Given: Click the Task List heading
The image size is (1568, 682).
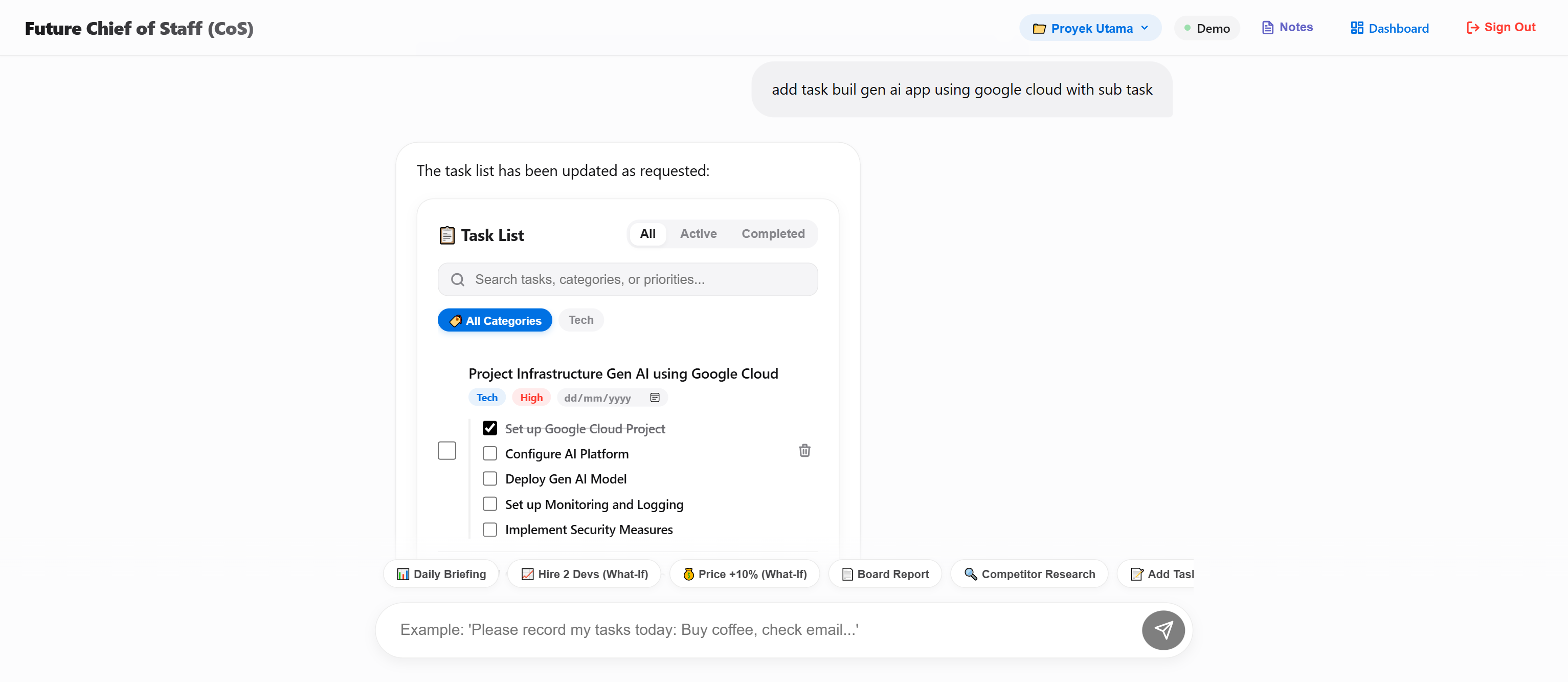Looking at the screenshot, I should [x=492, y=236].
